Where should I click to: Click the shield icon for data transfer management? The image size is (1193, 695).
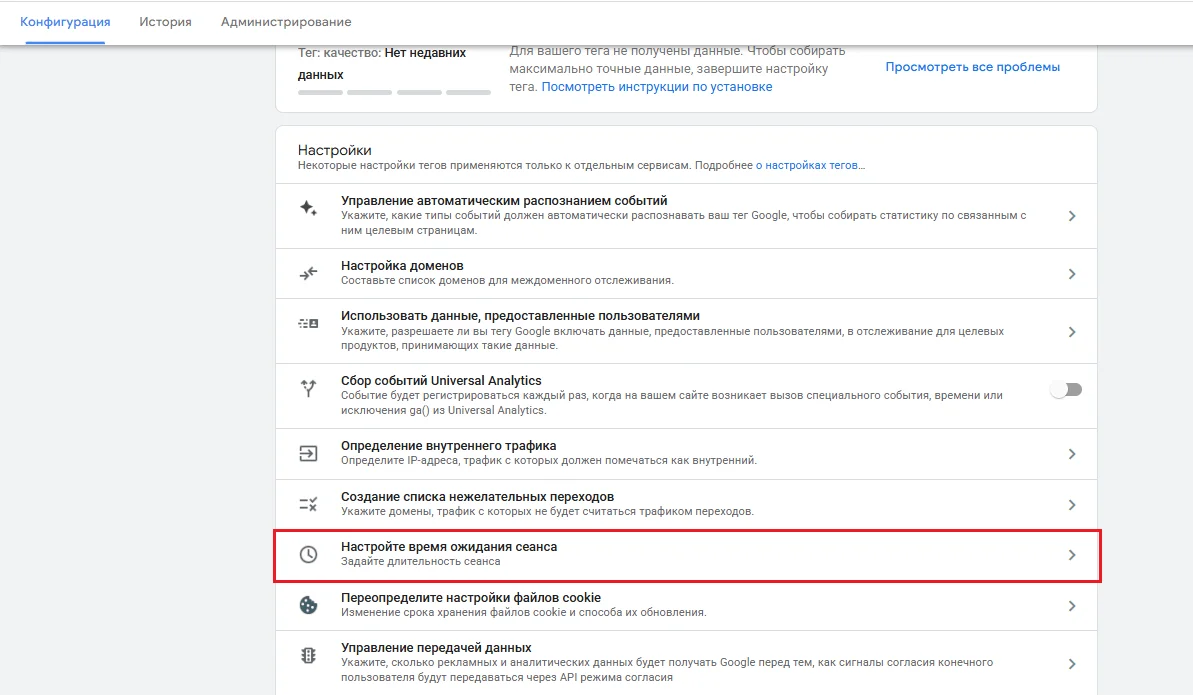(x=308, y=656)
